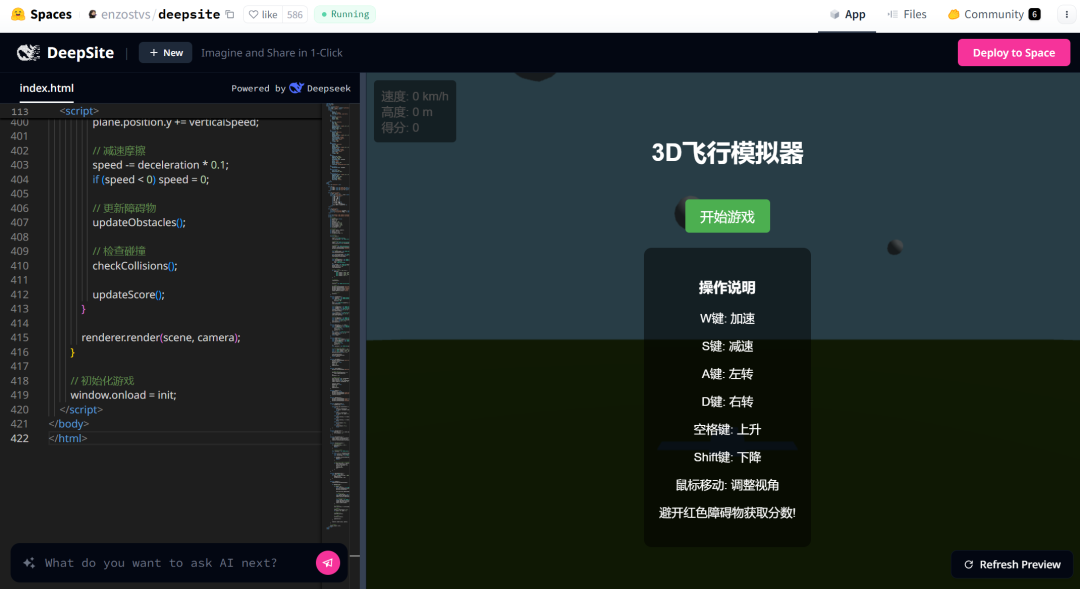The image size is (1080, 589).
Task: Click the Running status badge
Action: 345,14
